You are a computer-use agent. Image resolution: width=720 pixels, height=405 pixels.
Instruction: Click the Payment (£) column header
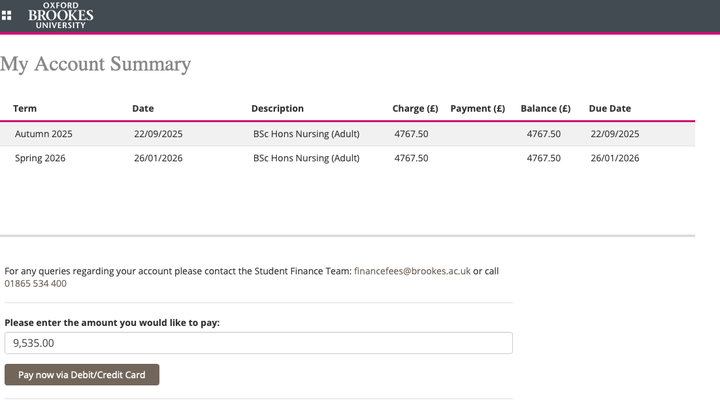[x=477, y=108]
